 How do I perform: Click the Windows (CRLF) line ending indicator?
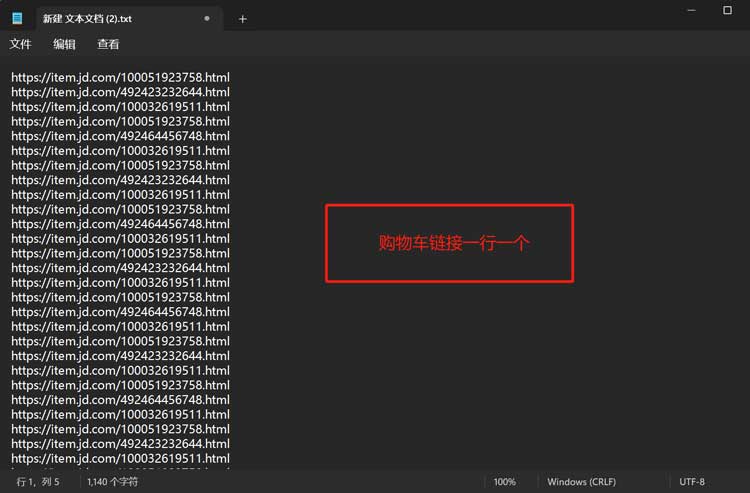click(581, 482)
